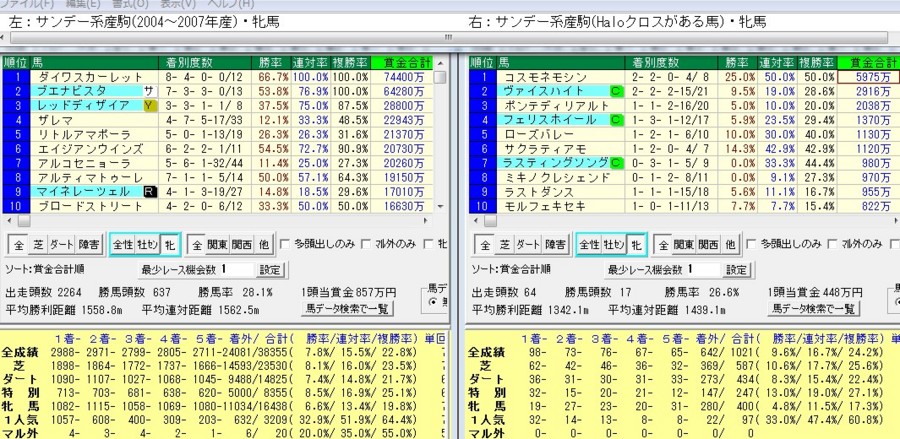Select 芝 surface filter in right pane
Viewport: 900px width, 439px height.
click(505, 245)
